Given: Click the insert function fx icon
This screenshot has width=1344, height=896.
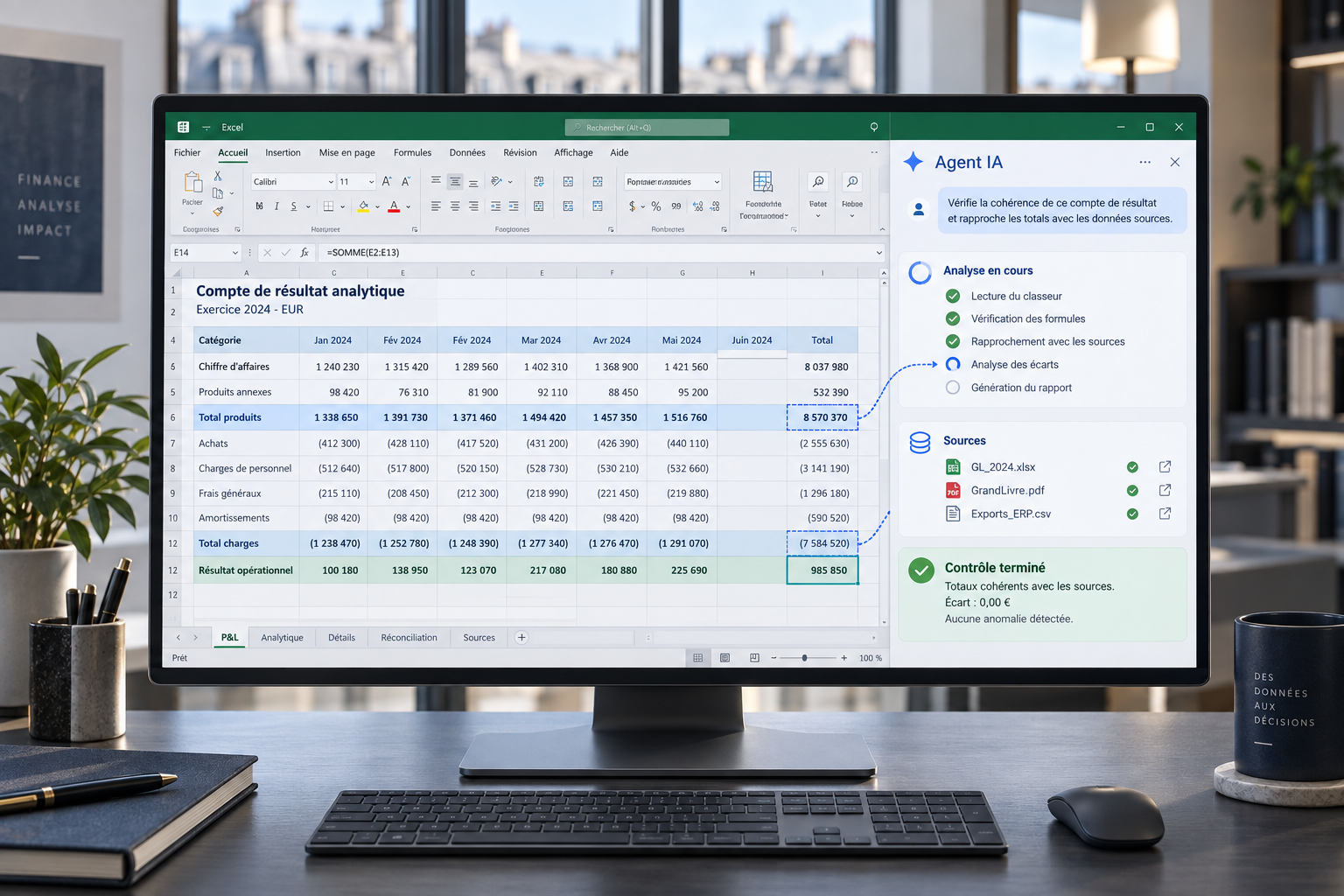Looking at the screenshot, I should pyautogui.click(x=304, y=253).
